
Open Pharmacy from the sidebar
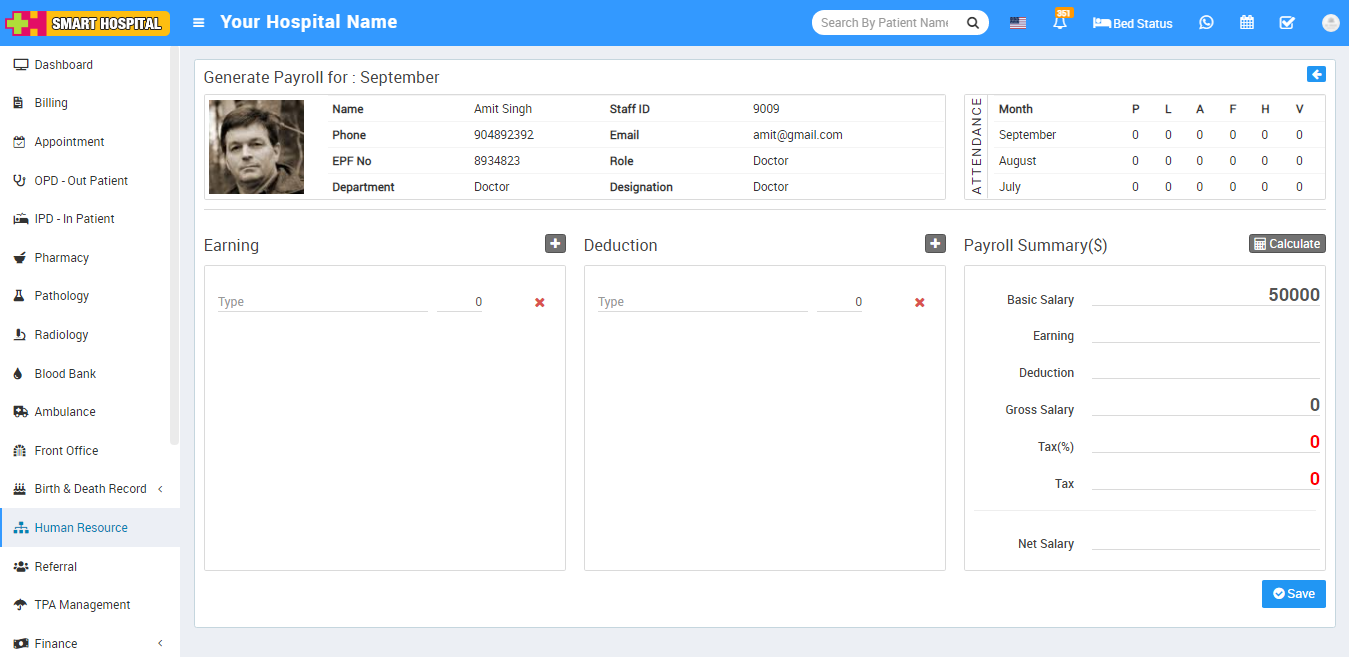[61, 257]
